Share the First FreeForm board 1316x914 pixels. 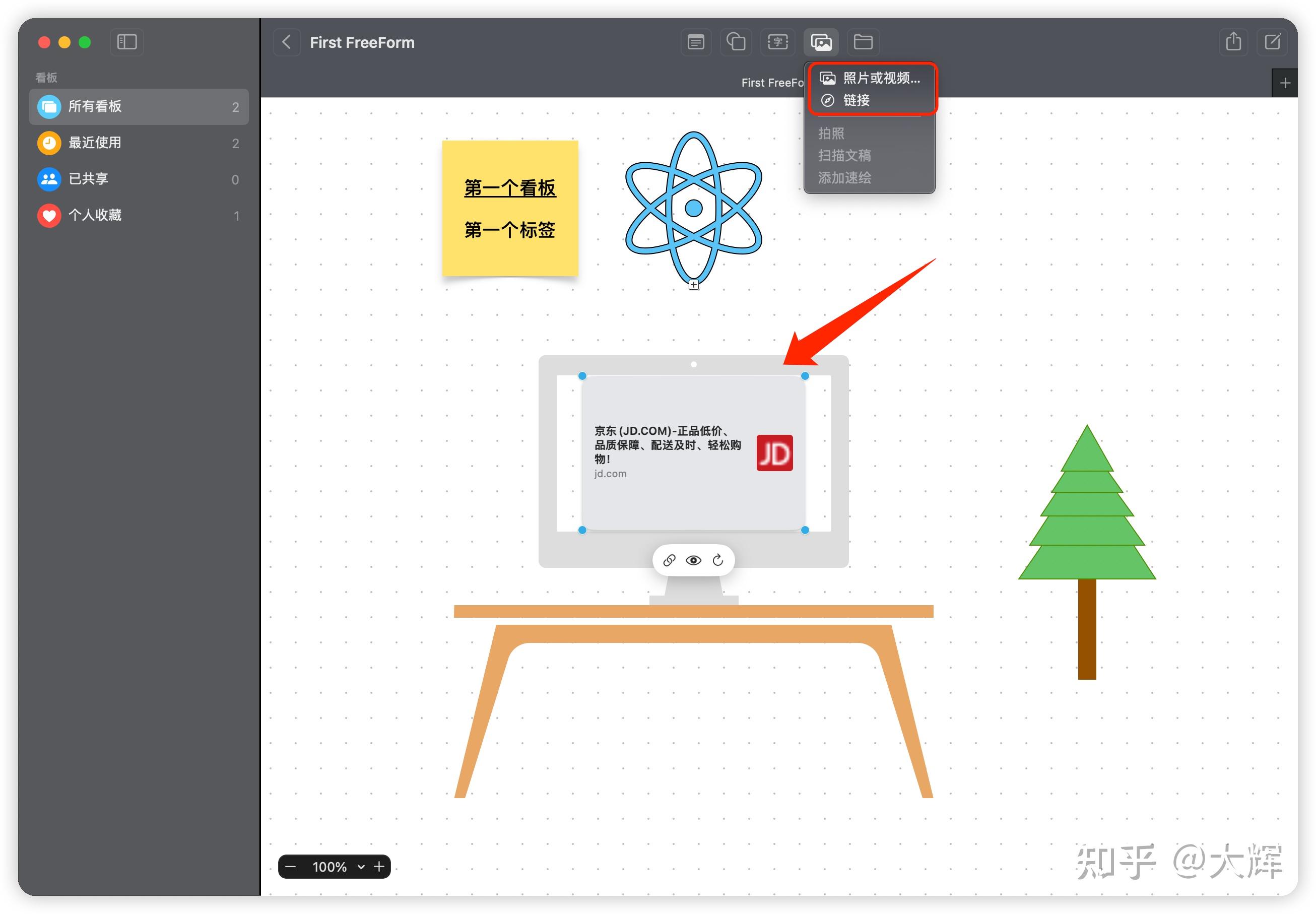point(1232,41)
